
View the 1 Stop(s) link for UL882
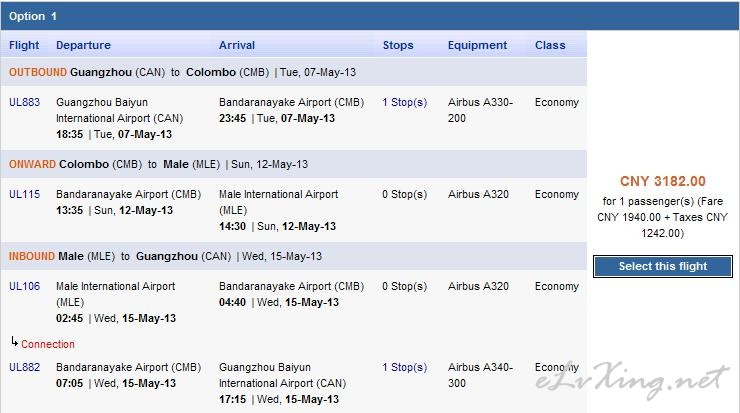tap(404, 367)
